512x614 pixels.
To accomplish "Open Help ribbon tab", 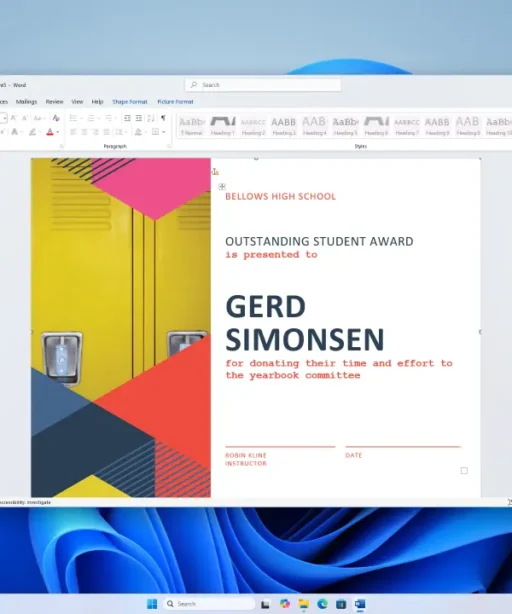I will 97,102.
